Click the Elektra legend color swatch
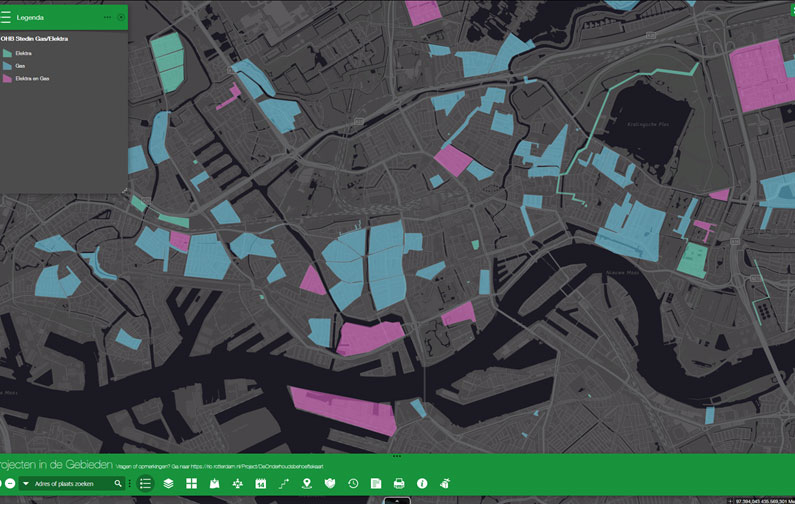The image size is (795, 505). click(7, 52)
